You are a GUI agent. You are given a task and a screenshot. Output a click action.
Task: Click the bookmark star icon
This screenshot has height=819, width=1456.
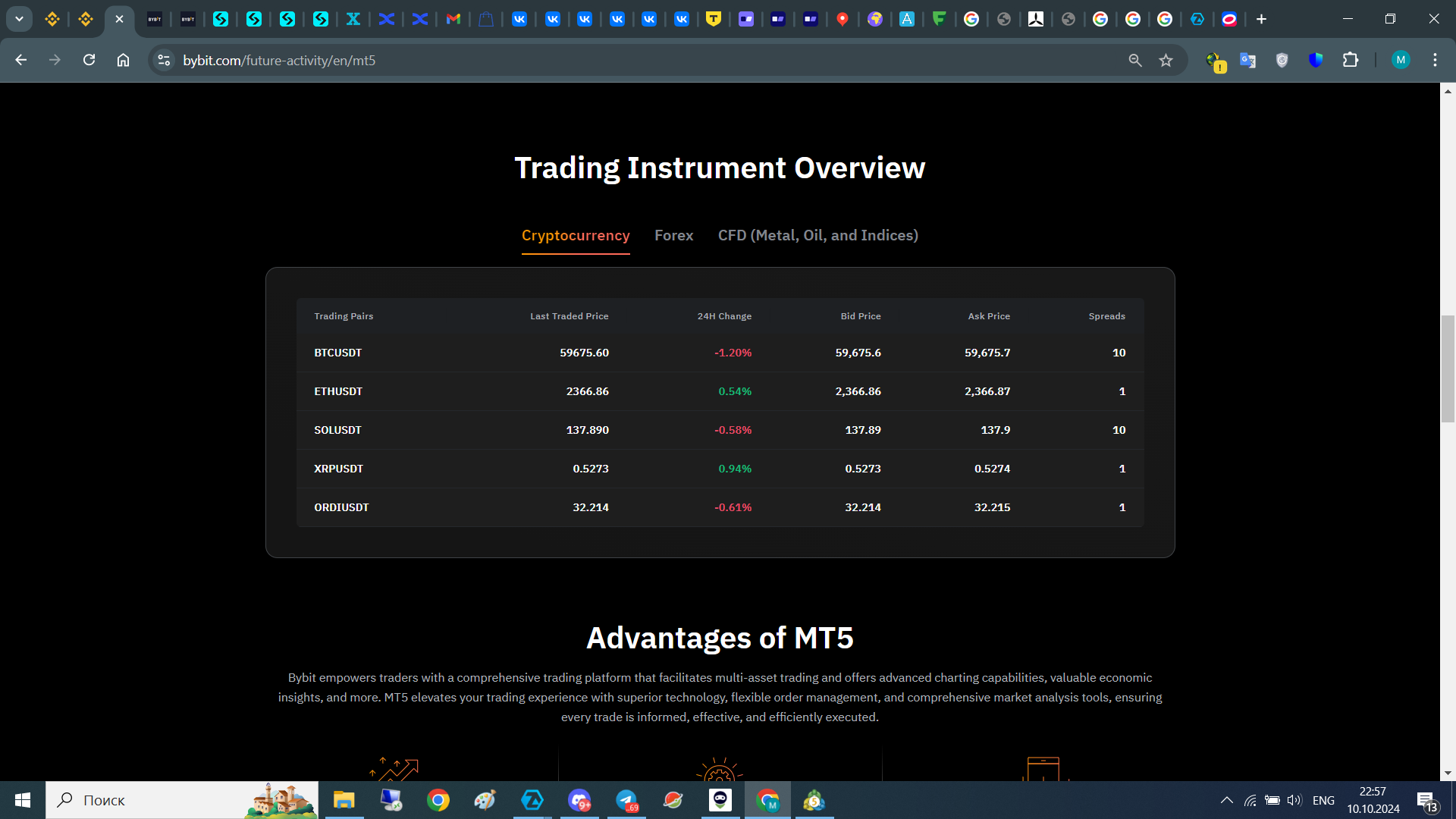click(1166, 61)
